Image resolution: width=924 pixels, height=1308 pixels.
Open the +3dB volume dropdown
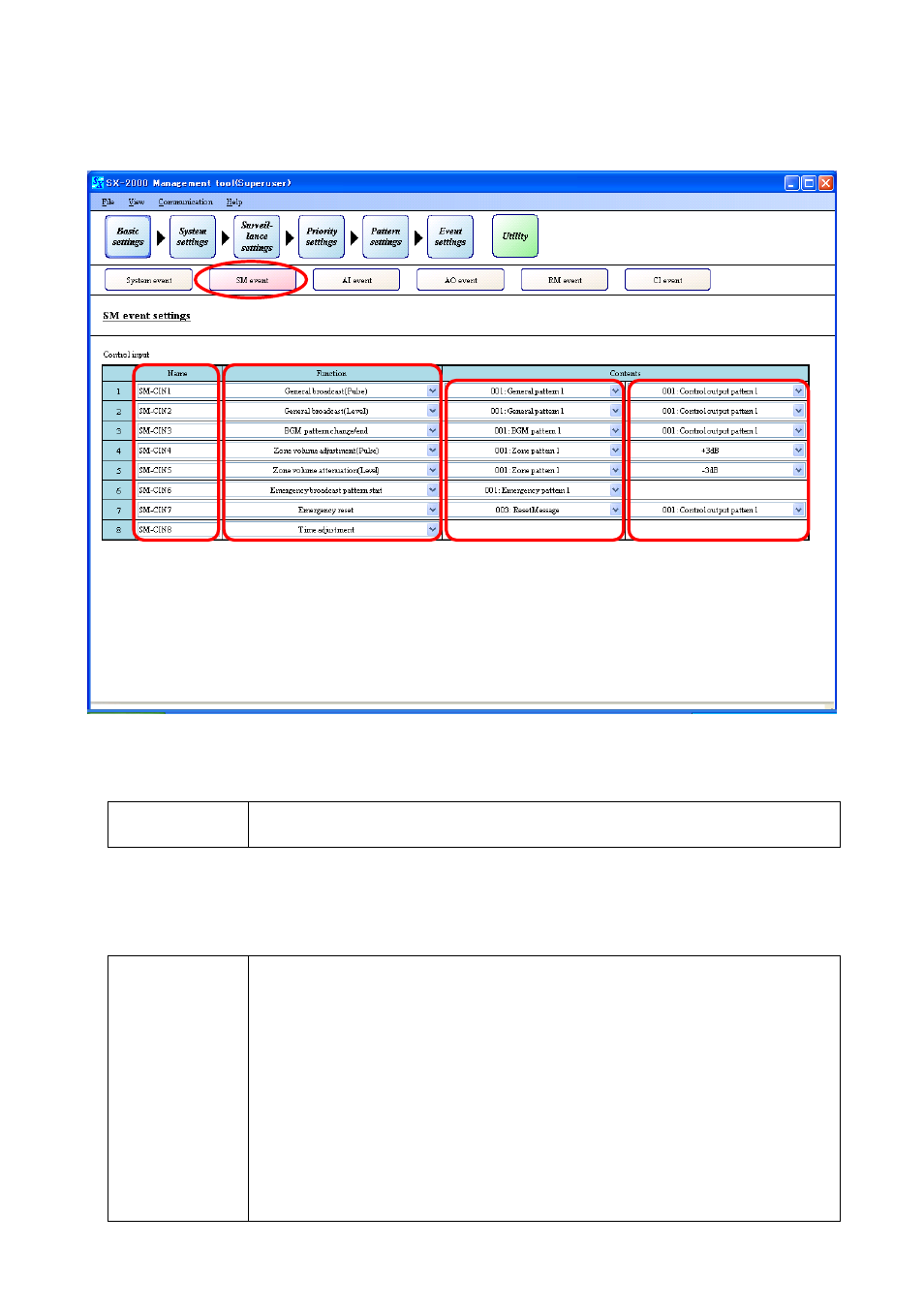[x=799, y=451]
